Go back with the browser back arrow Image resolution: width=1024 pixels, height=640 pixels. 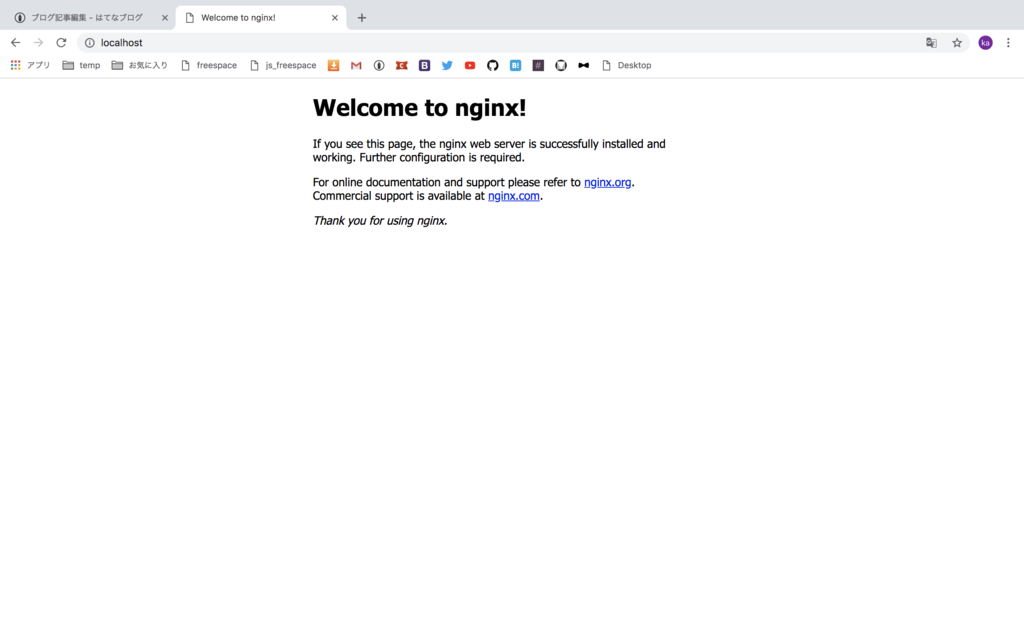pyautogui.click(x=16, y=42)
